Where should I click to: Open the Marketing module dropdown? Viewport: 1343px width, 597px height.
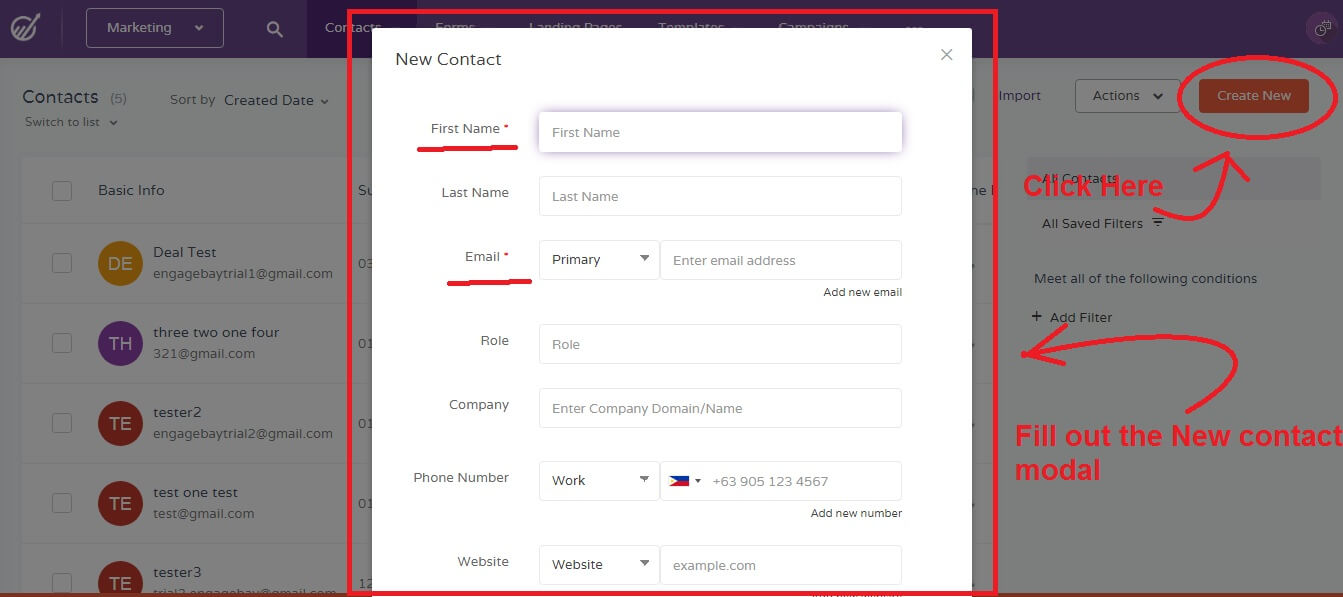click(154, 28)
